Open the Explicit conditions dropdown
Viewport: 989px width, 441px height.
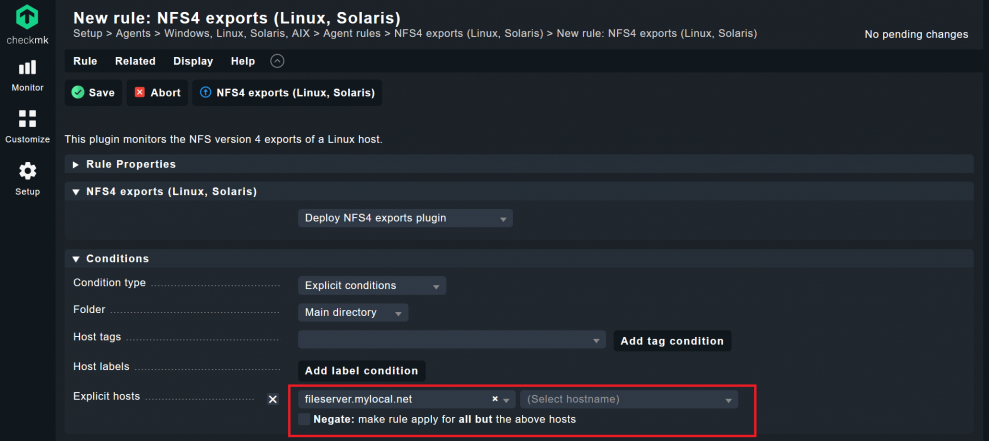[x=372, y=286]
